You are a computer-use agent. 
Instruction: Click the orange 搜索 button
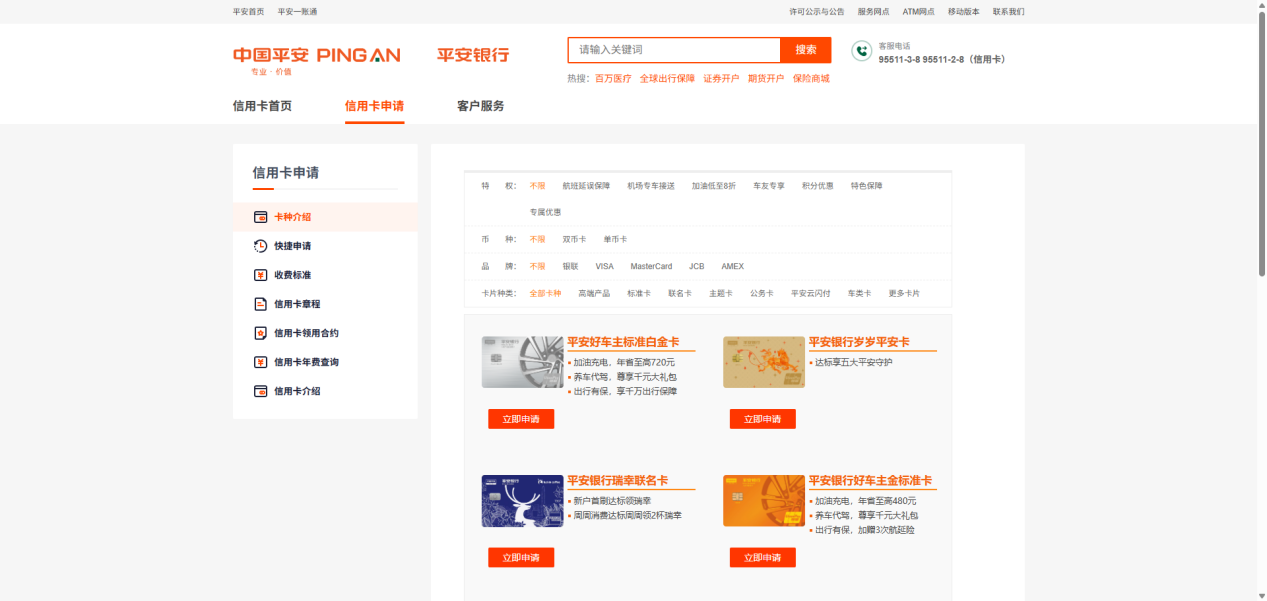(x=806, y=50)
